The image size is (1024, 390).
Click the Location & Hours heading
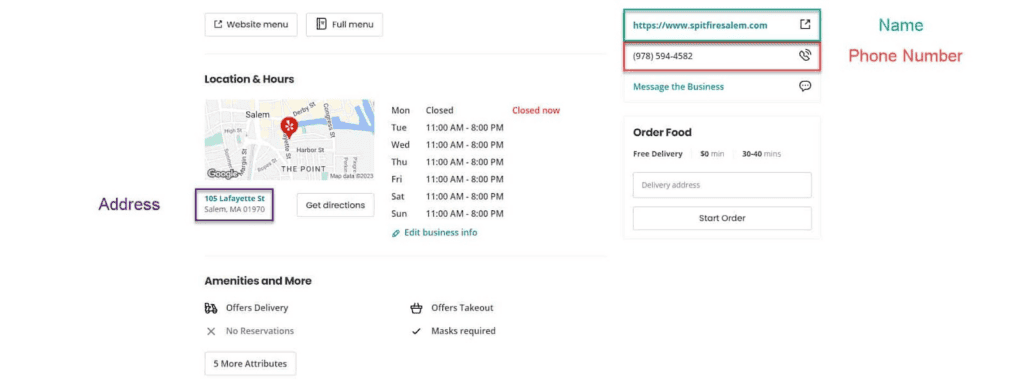pyautogui.click(x=249, y=79)
